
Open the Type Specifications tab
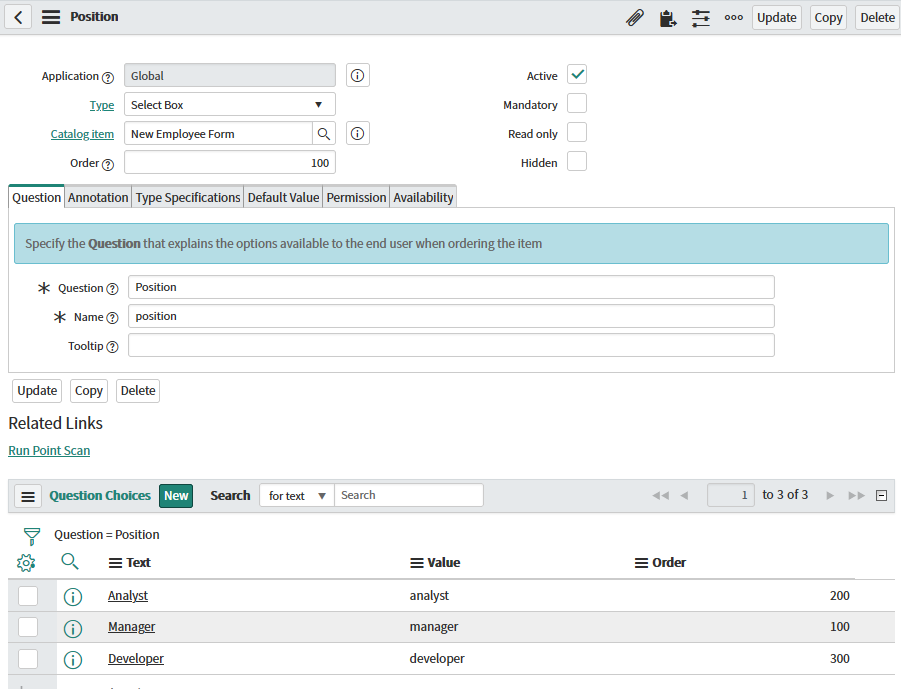coord(188,198)
